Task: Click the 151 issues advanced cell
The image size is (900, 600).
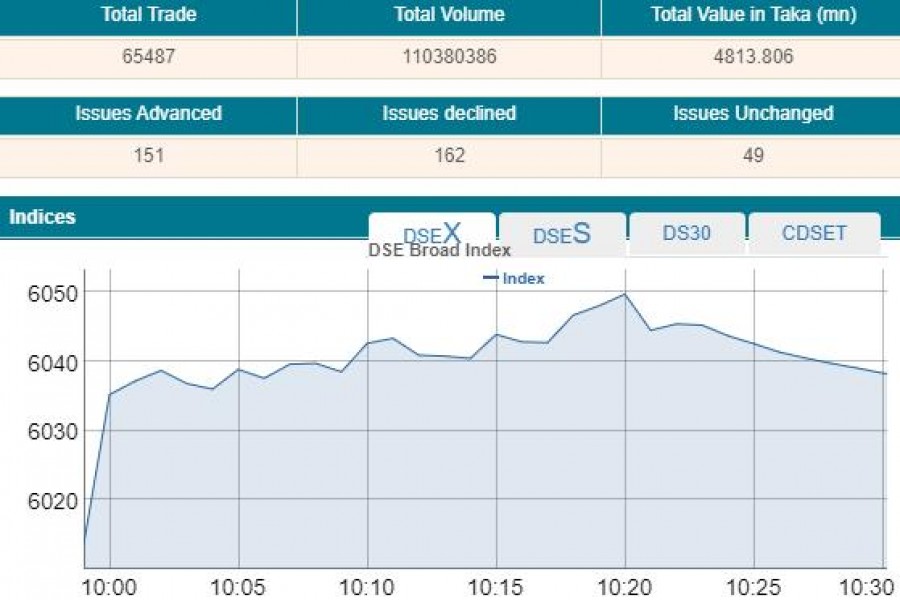Action: click(x=148, y=155)
